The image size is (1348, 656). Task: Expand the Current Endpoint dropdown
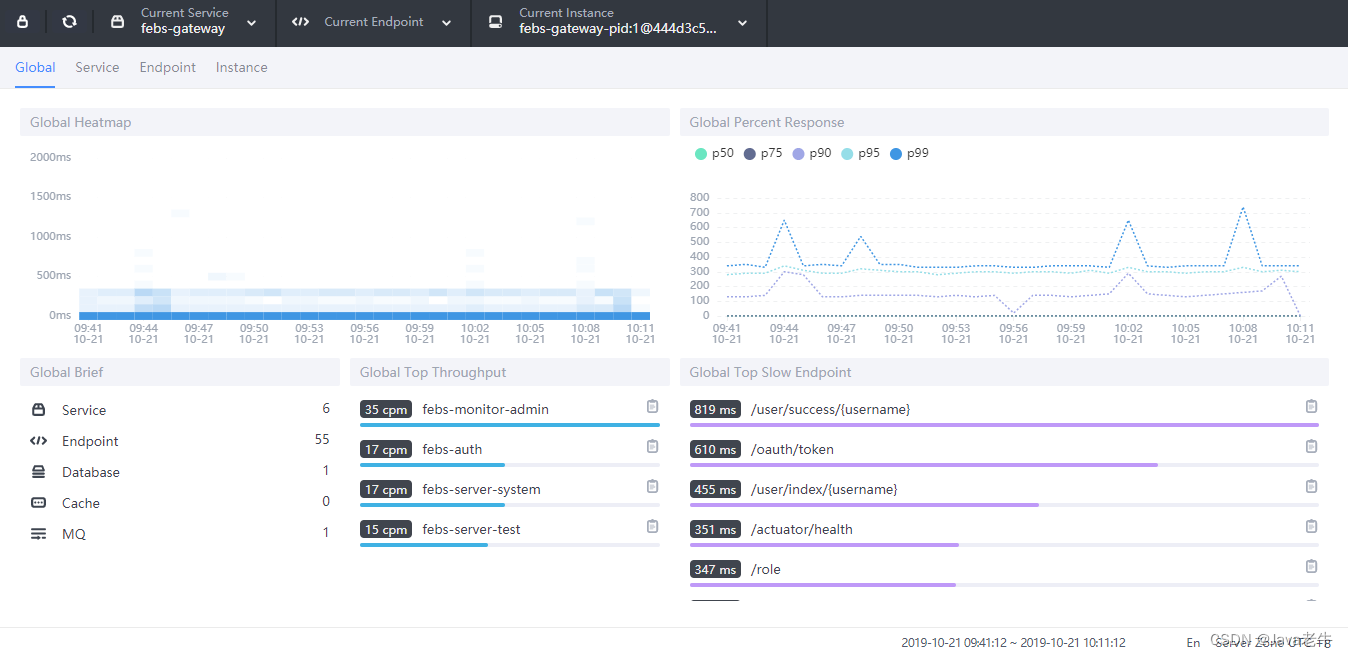446,23
